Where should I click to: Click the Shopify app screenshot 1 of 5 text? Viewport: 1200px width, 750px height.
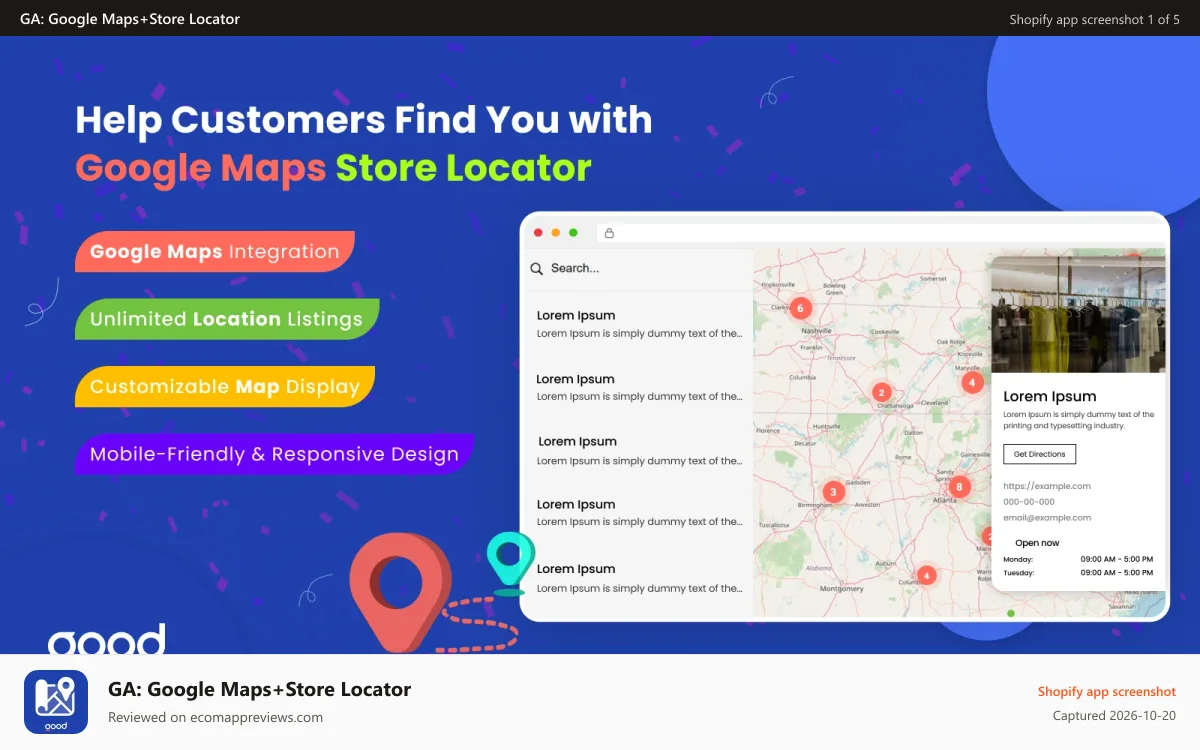(1094, 19)
